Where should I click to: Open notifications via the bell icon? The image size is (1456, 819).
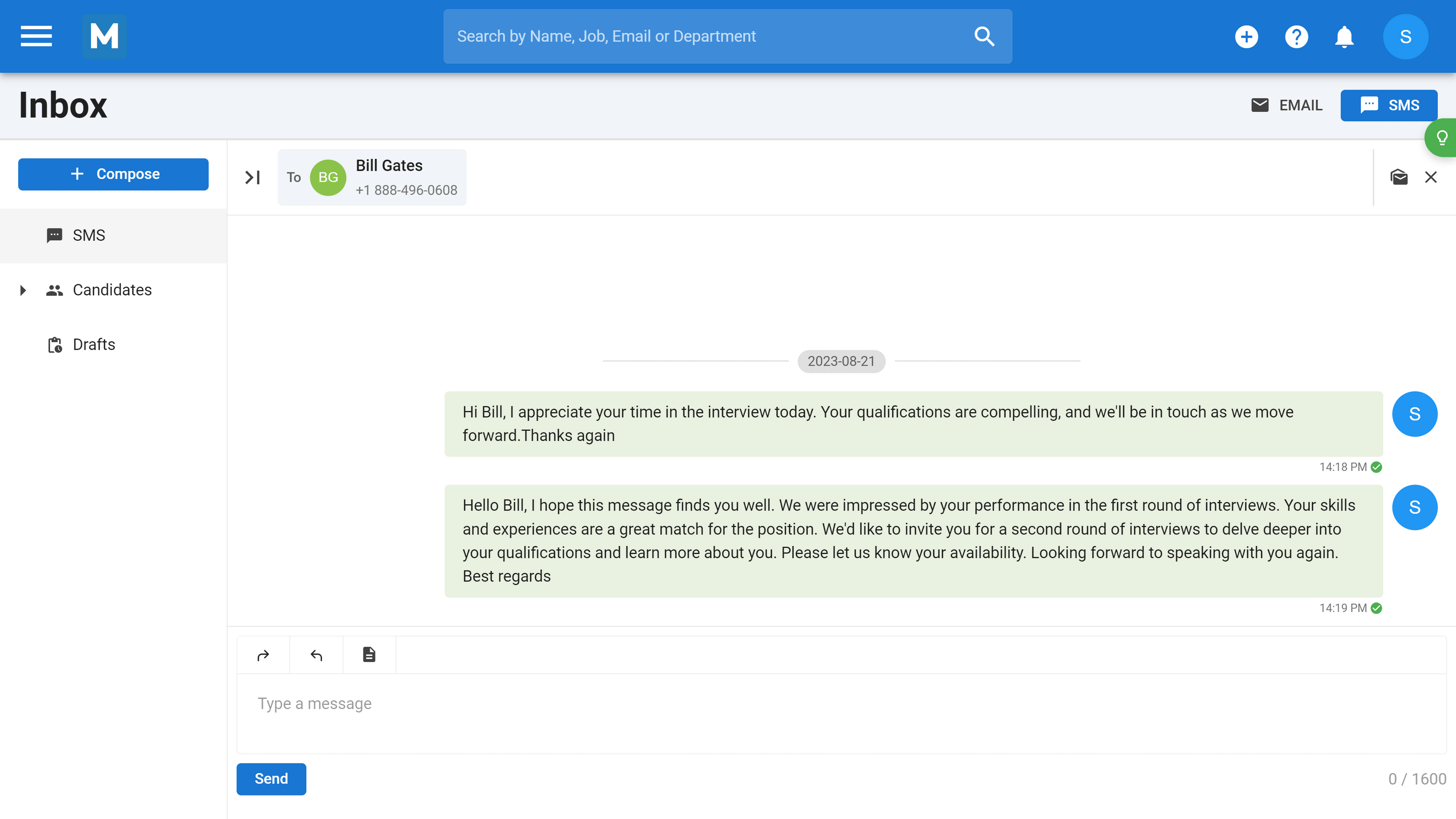coord(1344,36)
